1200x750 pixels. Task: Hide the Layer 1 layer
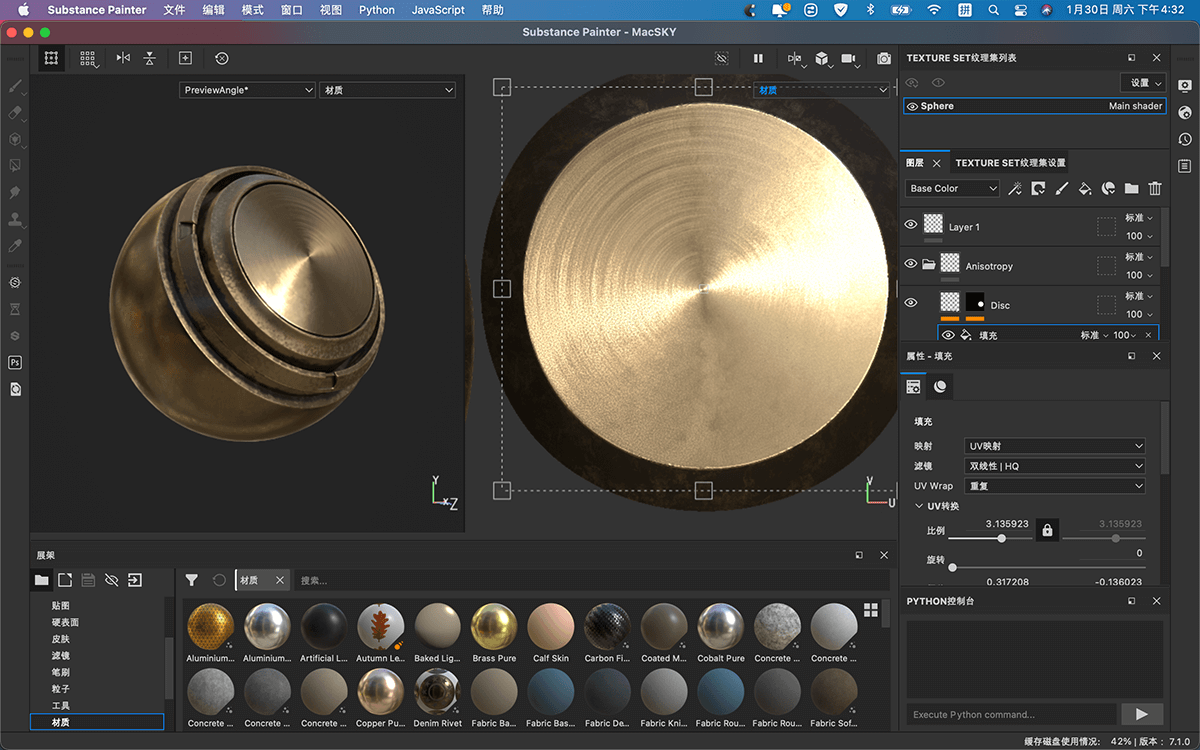coord(910,225)
